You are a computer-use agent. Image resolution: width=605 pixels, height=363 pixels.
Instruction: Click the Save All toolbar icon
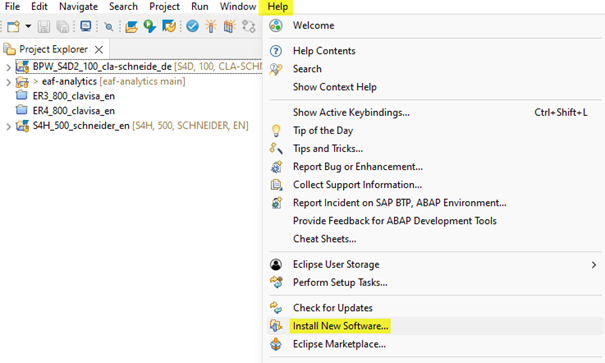pos(63,27)
